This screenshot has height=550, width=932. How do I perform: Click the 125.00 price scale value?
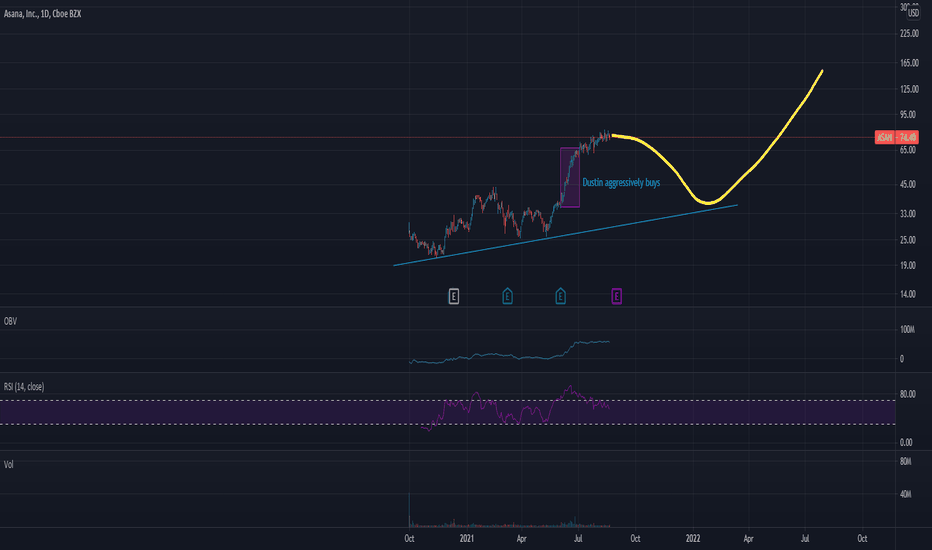pyautogui.click(x=909, y=89)
